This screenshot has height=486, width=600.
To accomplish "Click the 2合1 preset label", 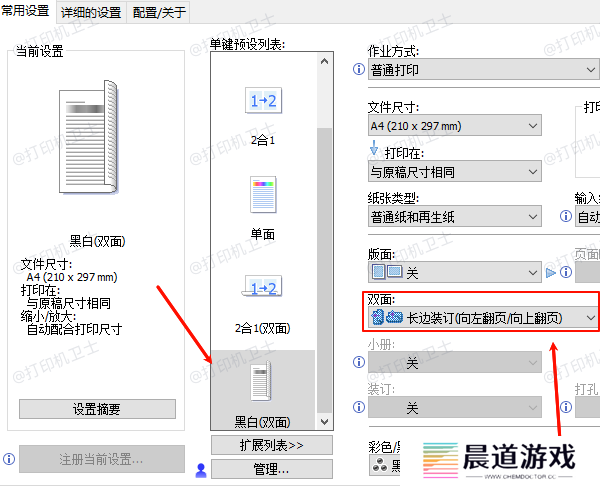I will coord(263,140).
